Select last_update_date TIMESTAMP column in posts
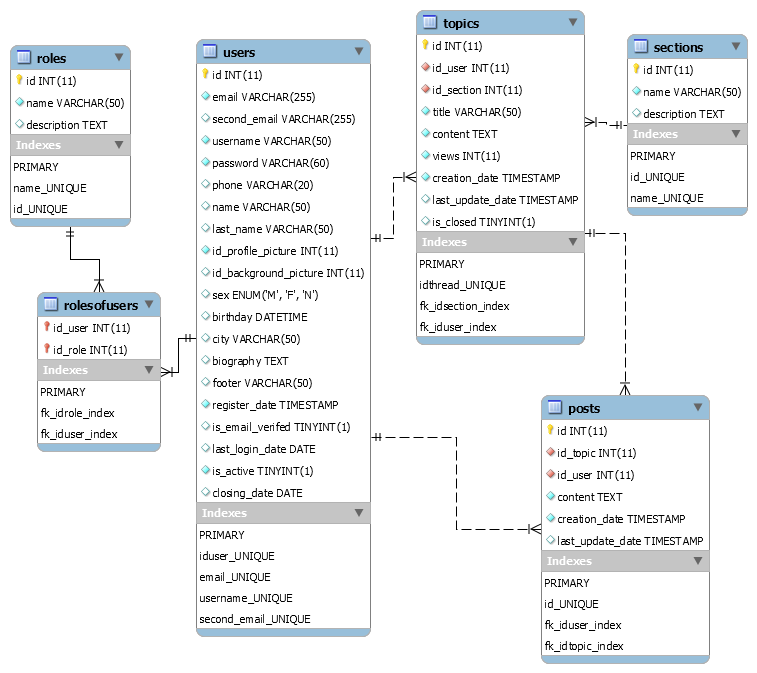This screenshot has width=757, height=673. pos(625,541)
